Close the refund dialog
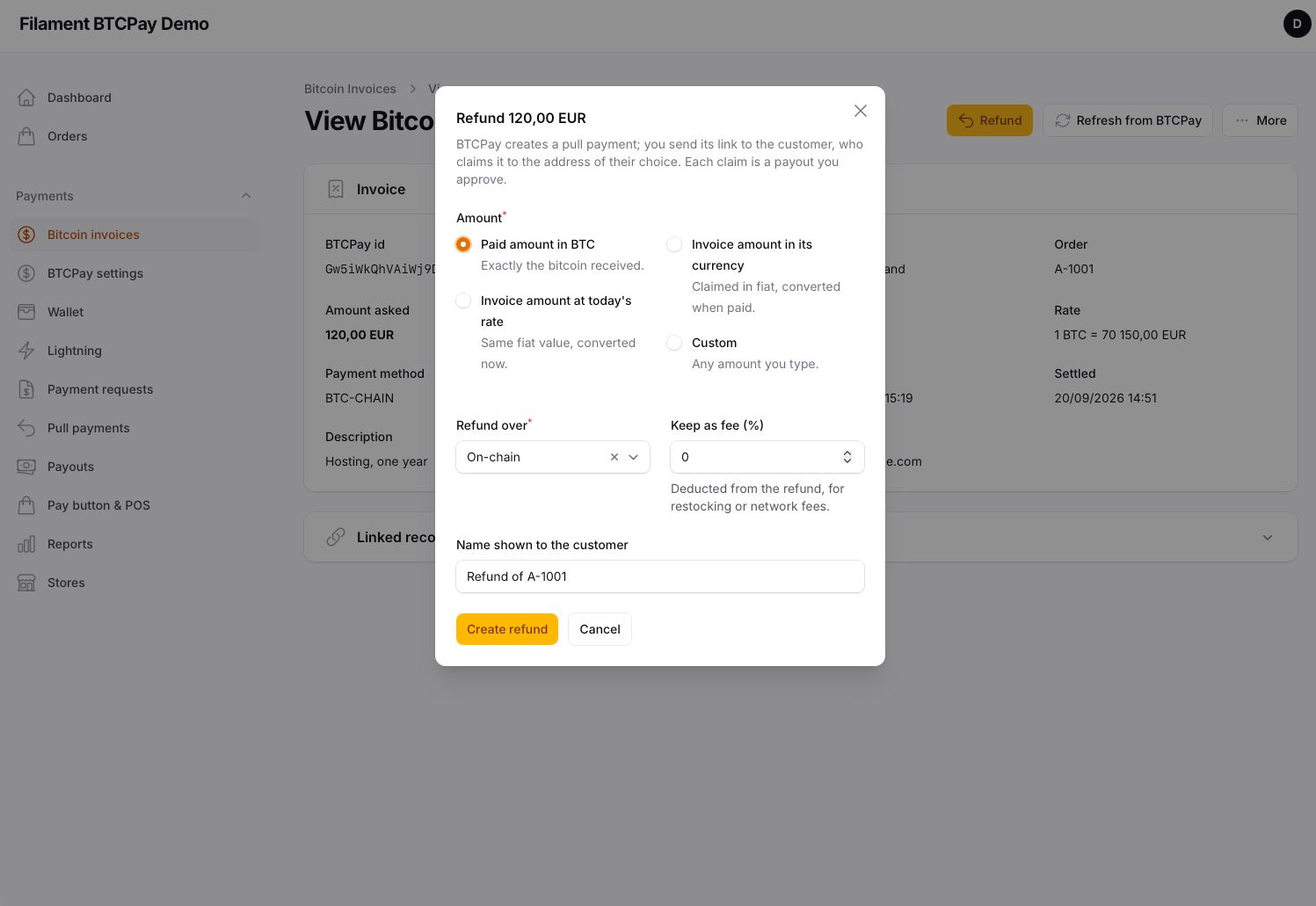This screenshot has width=1316, height=906. coord(861,111)
